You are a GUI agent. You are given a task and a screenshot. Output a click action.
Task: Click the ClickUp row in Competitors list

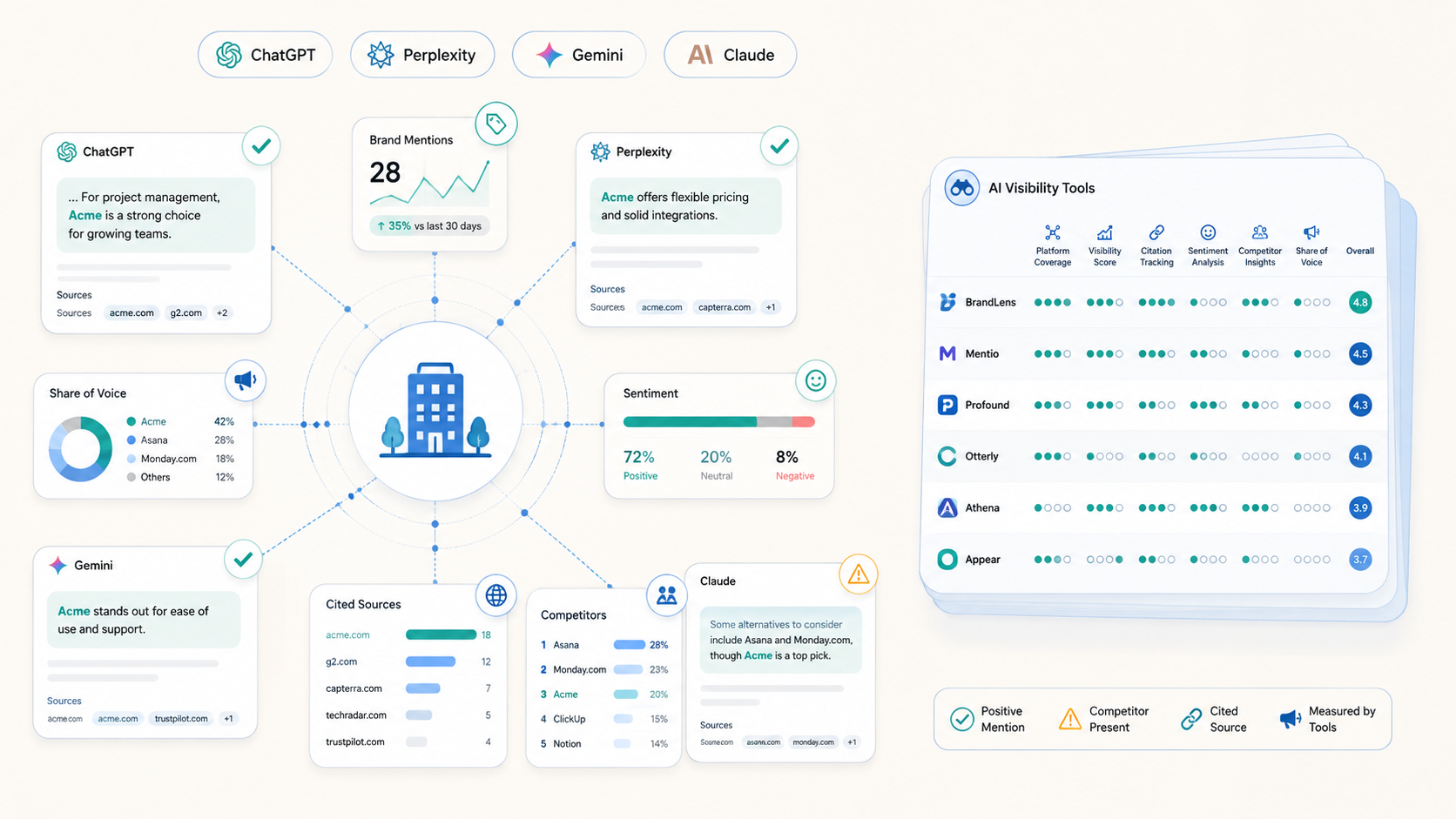[x=603, y=719]
